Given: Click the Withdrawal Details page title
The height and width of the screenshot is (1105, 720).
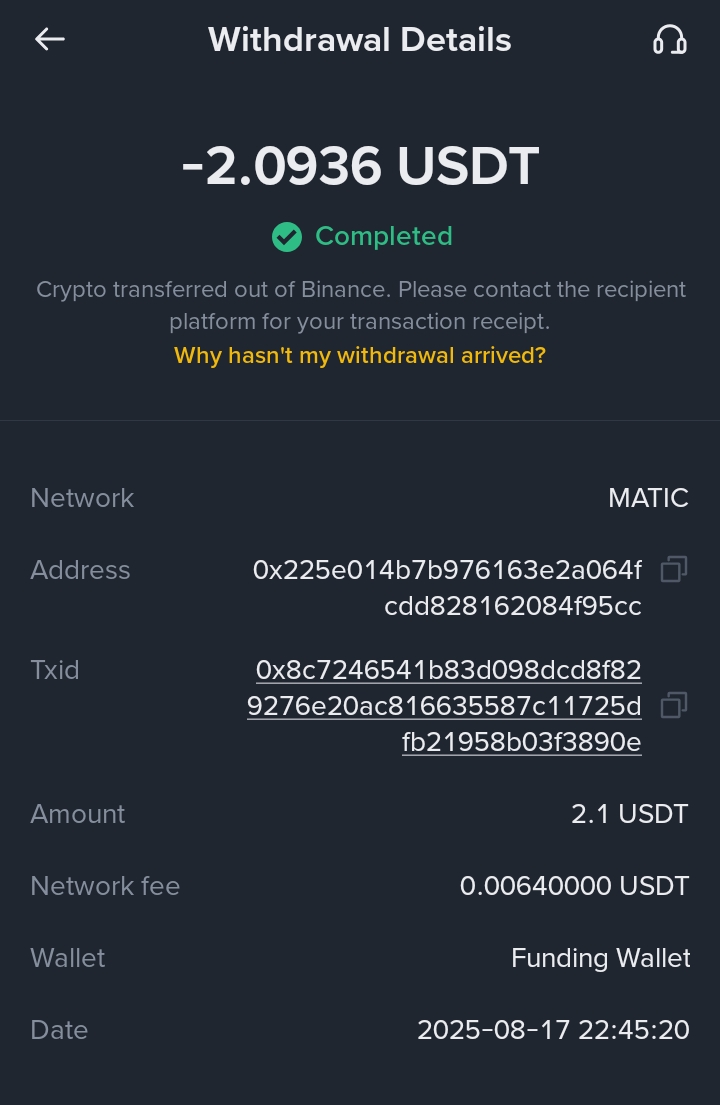Looking at the screenshot, I should [360, 40].
